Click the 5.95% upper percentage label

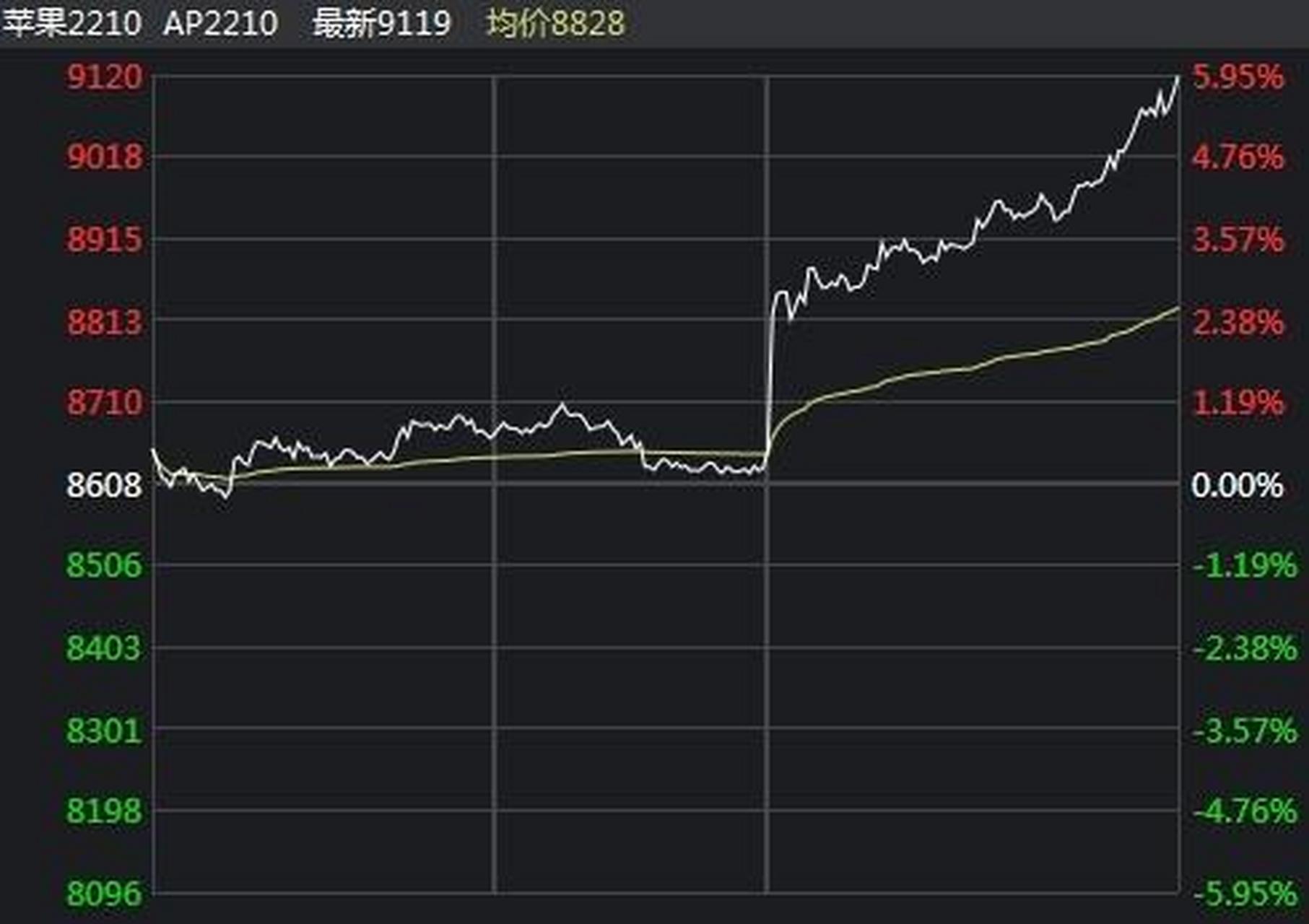pyautogui.click(x=1239, y=74)
